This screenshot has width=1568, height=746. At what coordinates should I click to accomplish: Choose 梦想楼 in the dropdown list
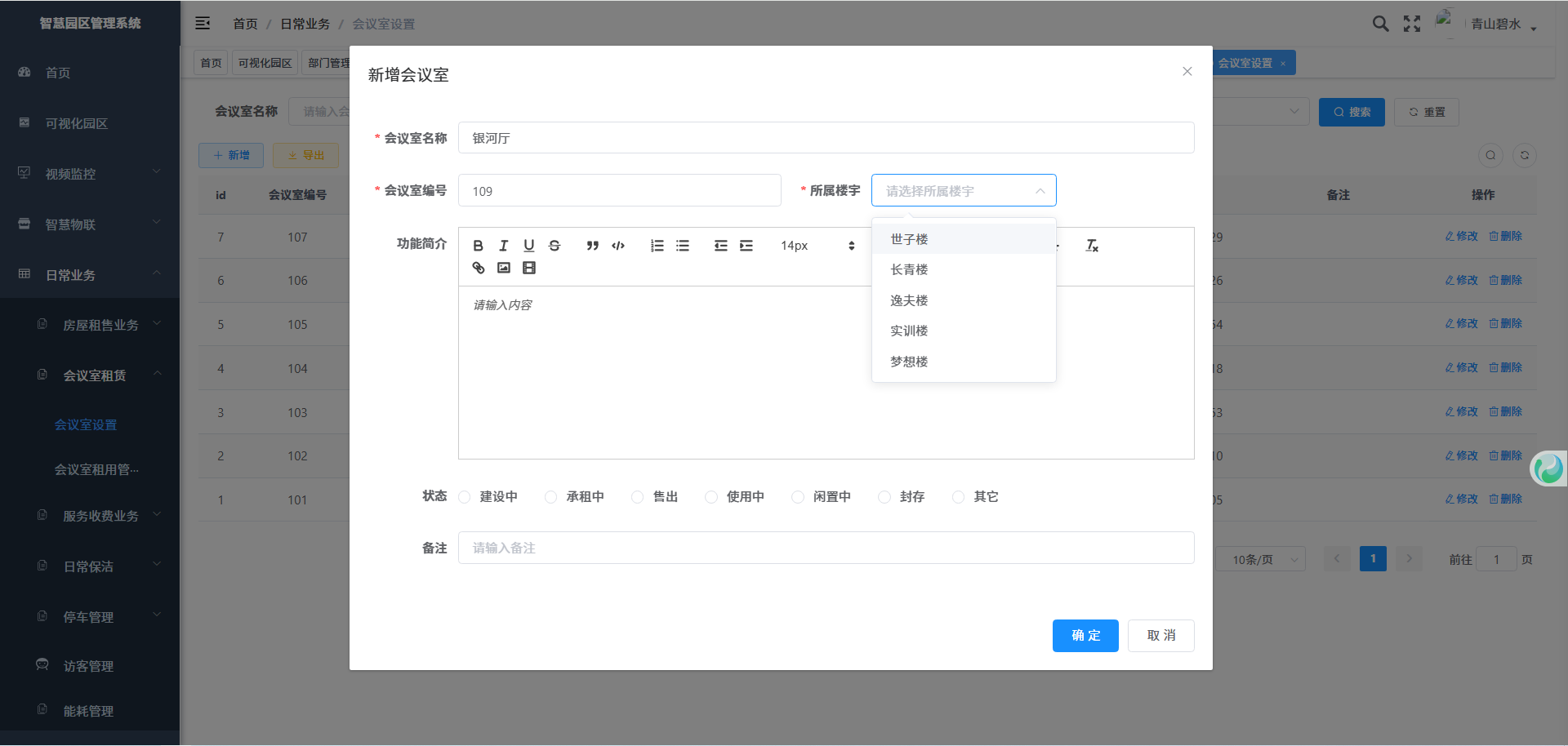point(909,362)
